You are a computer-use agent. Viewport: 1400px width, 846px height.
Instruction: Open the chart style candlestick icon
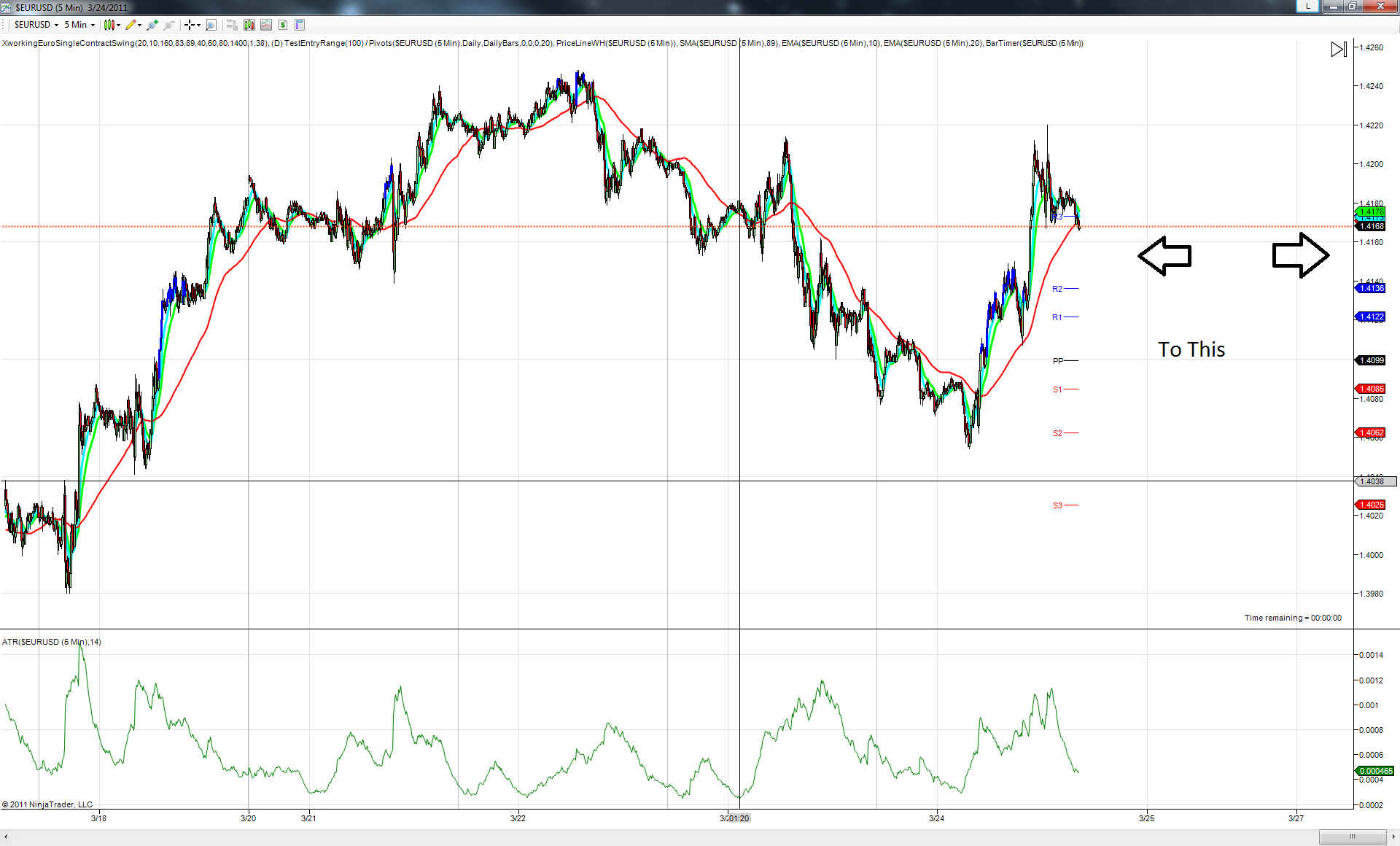[109, 25]
